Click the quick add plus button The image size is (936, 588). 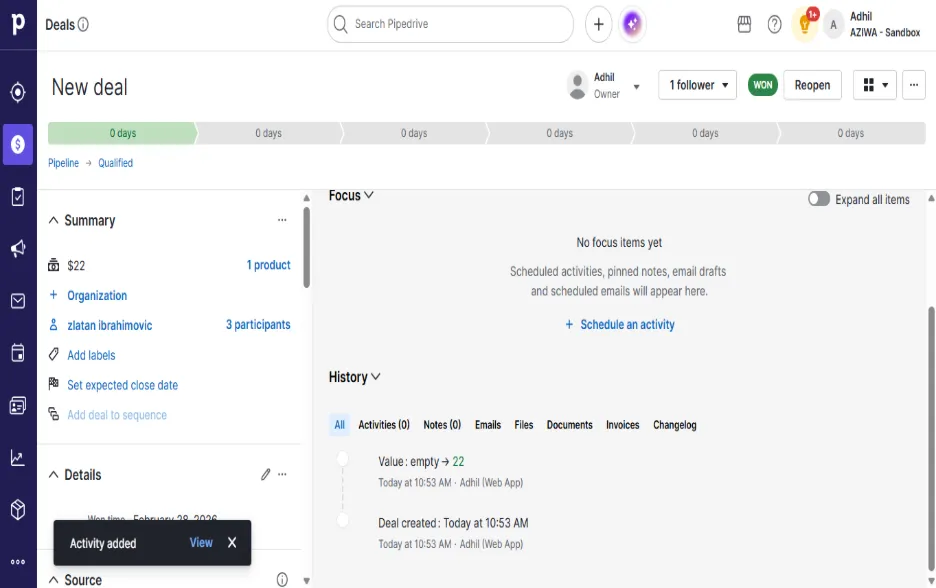(599, 24)
